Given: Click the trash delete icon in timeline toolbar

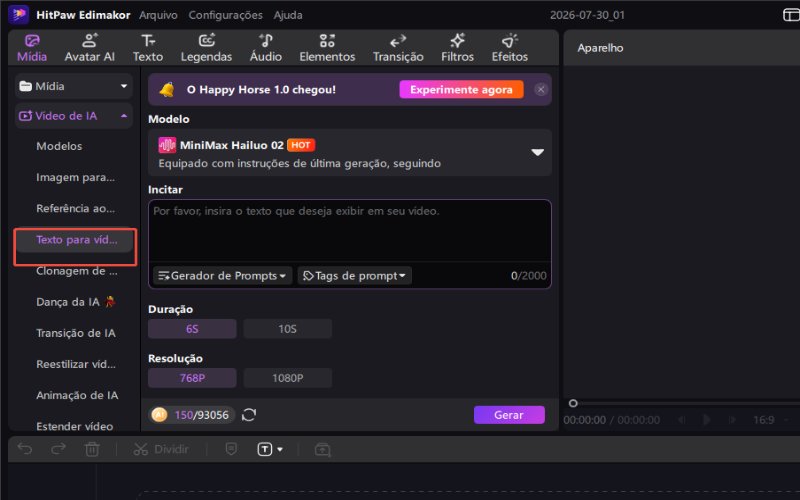Looking at the screenshot, I should tap(92, 449).
